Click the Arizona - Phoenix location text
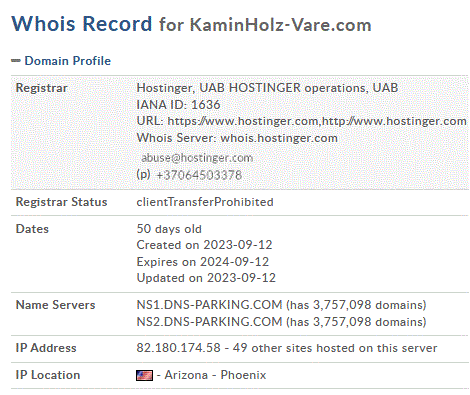The width and height of the screenshot is (470, 395). [215, 375]
